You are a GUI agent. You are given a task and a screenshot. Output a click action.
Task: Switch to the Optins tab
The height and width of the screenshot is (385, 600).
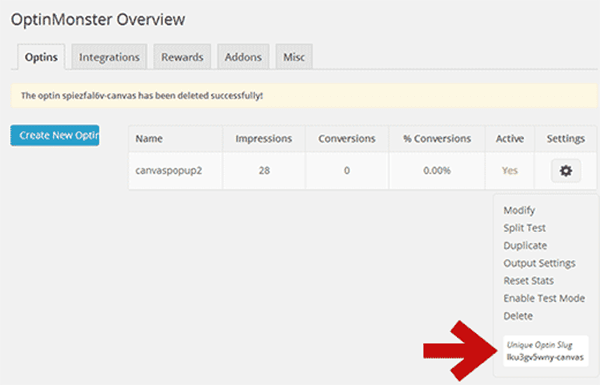41,57
